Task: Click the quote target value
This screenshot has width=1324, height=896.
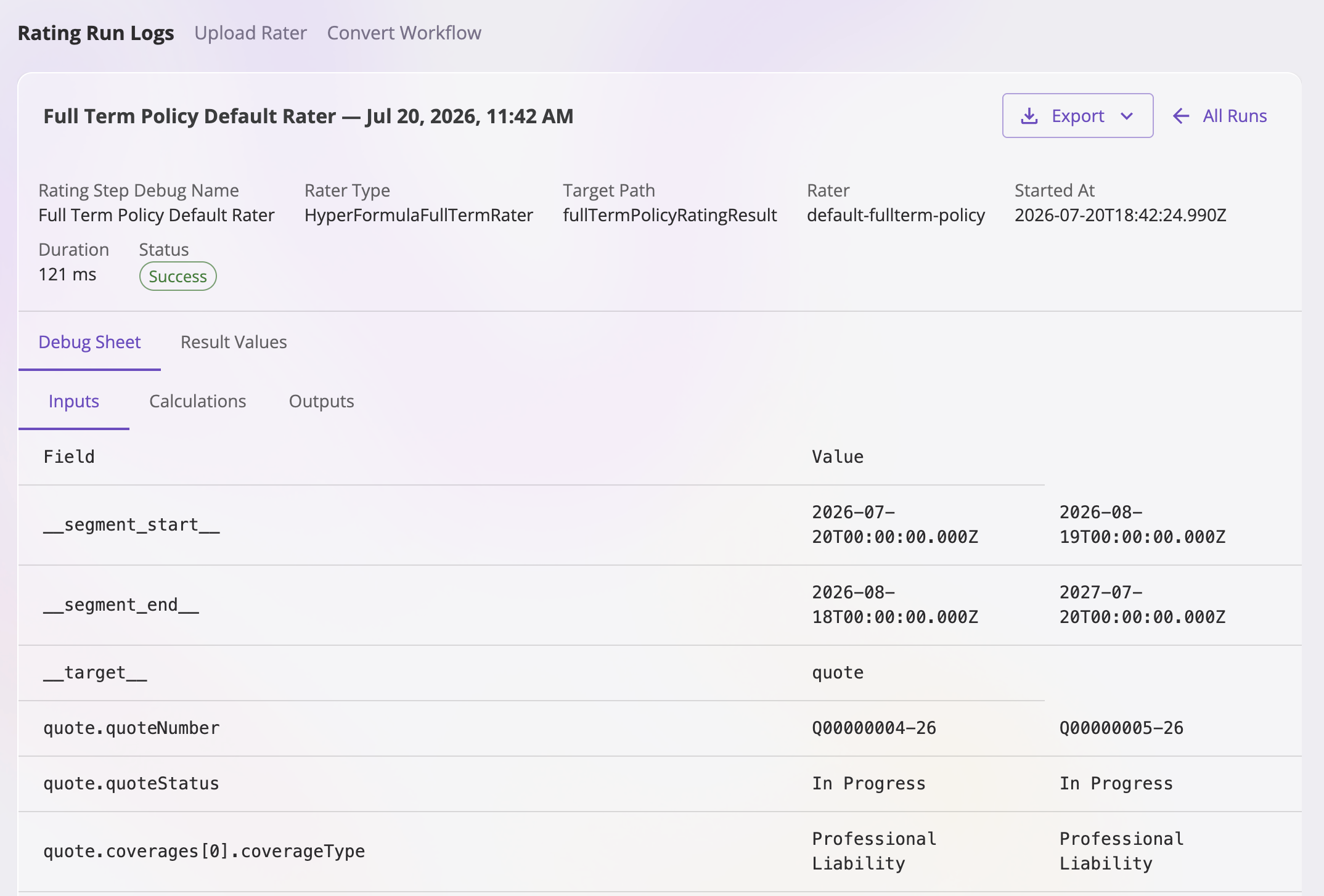Action: pyautogui.click(x=838, y=672)
